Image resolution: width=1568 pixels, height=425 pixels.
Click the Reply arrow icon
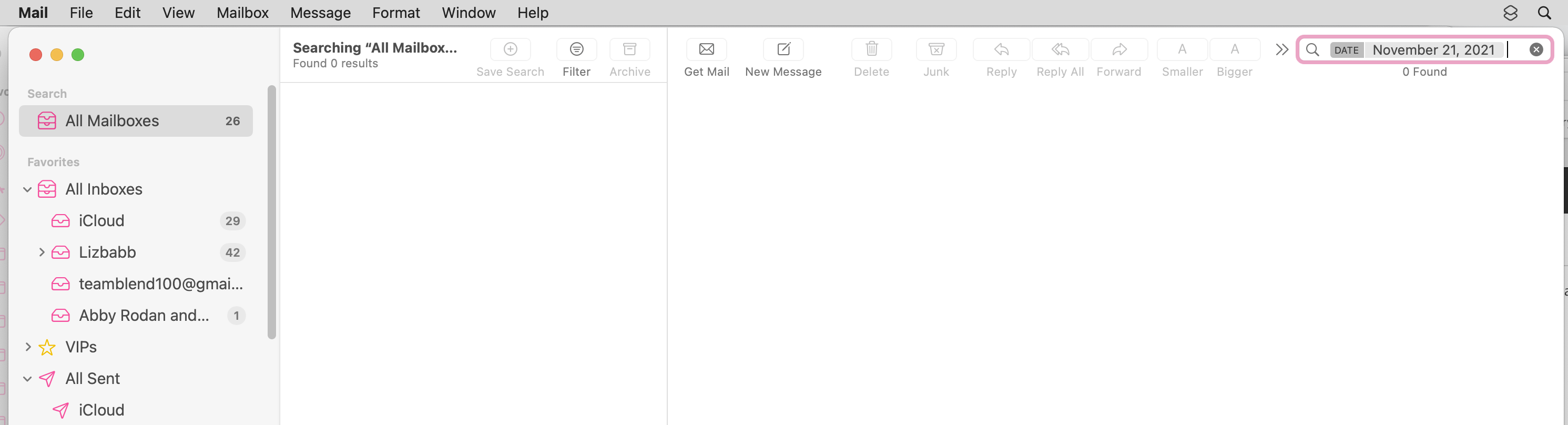click(x=1001, y=49)
